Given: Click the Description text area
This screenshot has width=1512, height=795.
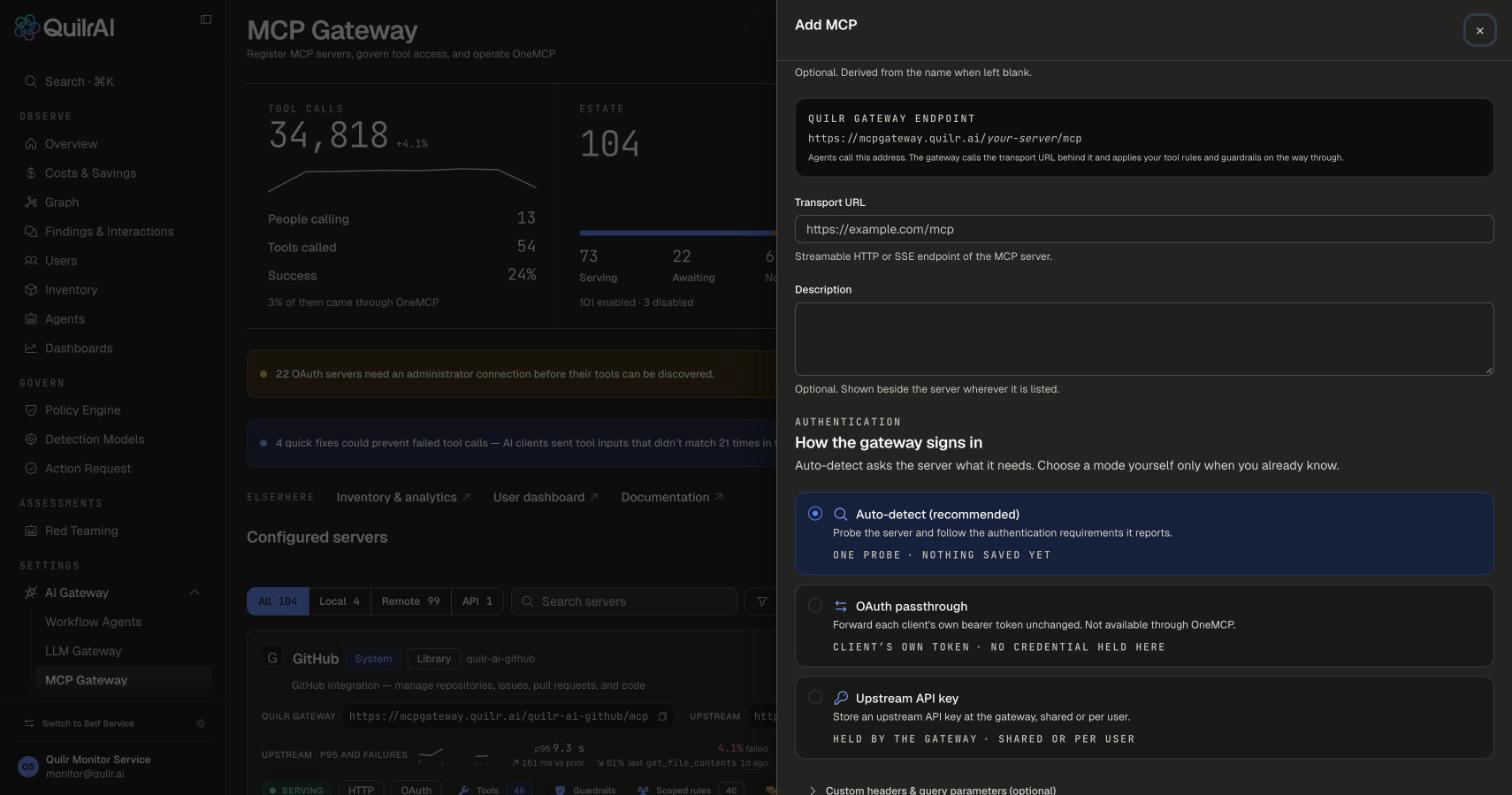Looking at the screenshot, I should click(x=1144, y=339).
